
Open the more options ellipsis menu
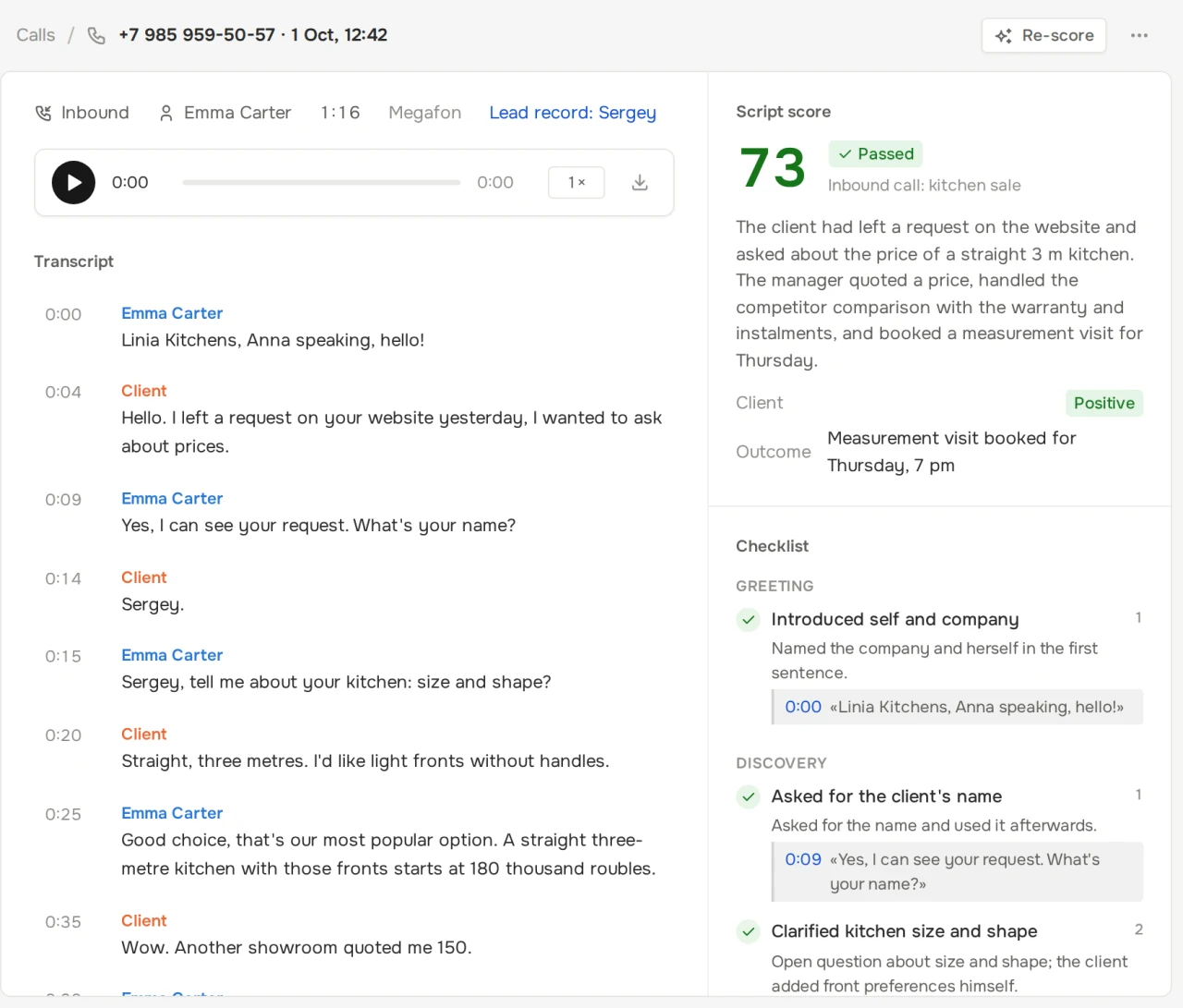click(x=1140, y=35)
